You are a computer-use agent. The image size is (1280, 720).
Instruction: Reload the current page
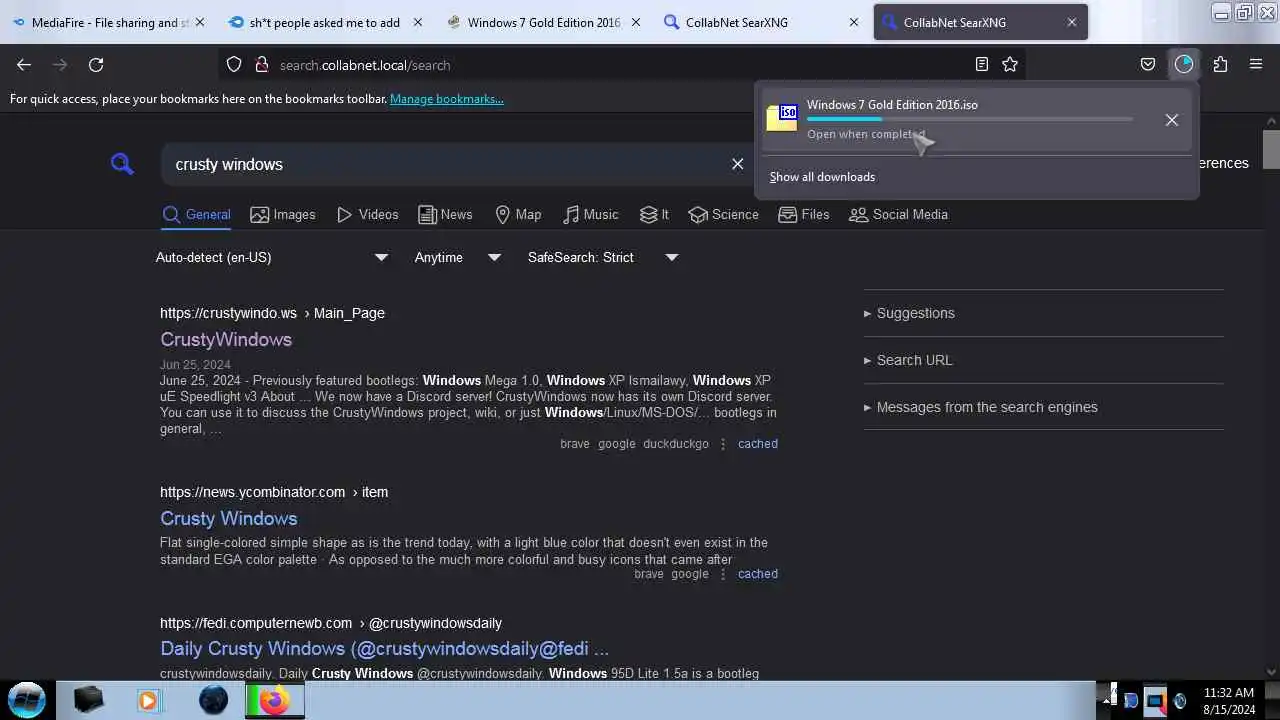tap(96, 65)
